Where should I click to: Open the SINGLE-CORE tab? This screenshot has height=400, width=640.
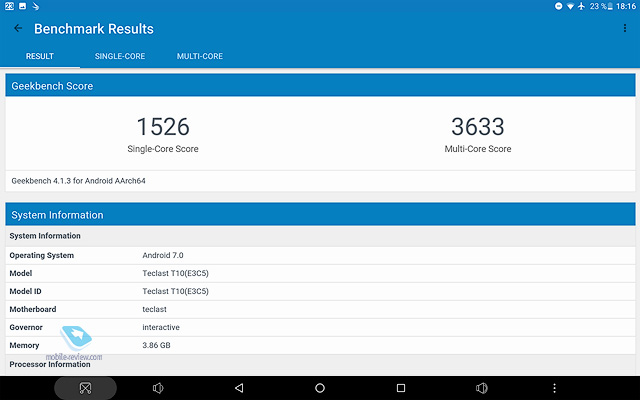(x=120, y=56)
